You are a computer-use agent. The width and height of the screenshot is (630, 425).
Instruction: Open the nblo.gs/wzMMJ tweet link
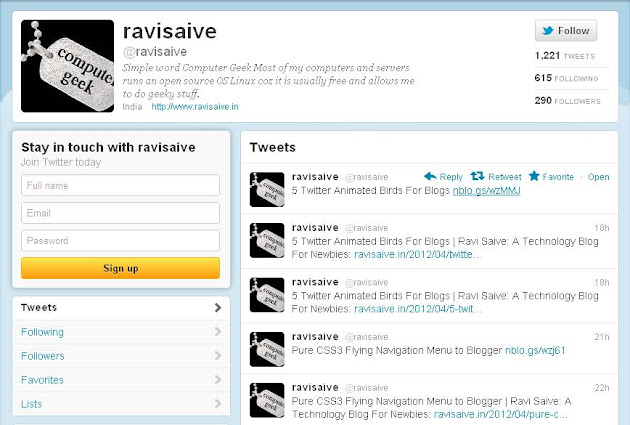[x=486, y=190]
